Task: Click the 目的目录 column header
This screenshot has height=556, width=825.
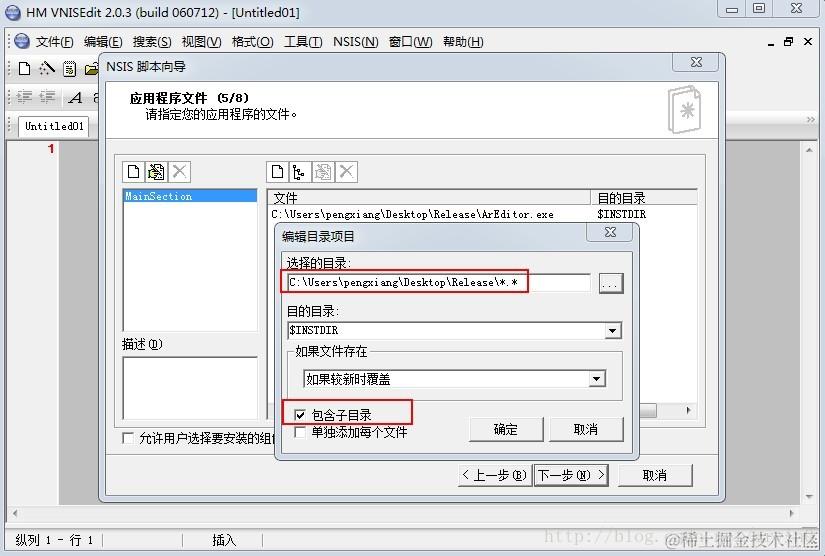Action: pos(643,198)
